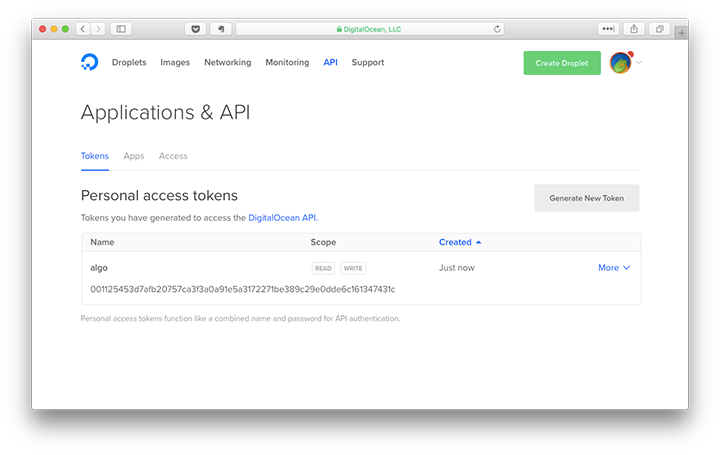Screen dimensions: 720x455
Task: Click the Pocket extension icon
Action: (195, 29)
